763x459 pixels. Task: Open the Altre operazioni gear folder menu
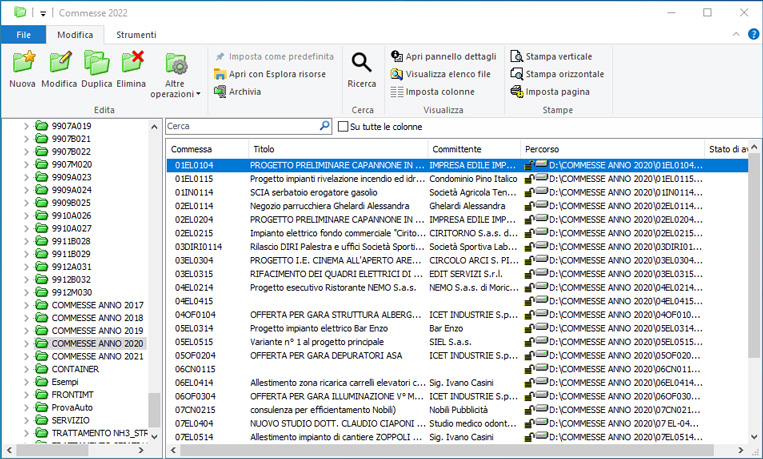(x=176, y=64)
